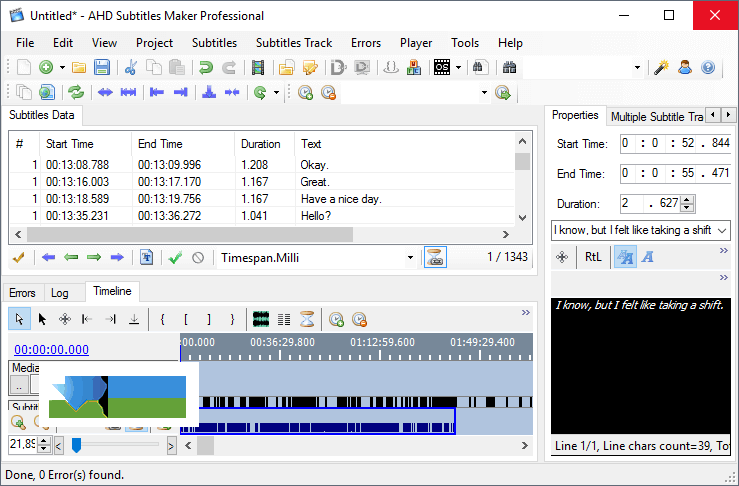This screenshot has width=739, height=486.
Task: Click the hourglass icon in Timeline toolbar
Action: pos(309,320)
